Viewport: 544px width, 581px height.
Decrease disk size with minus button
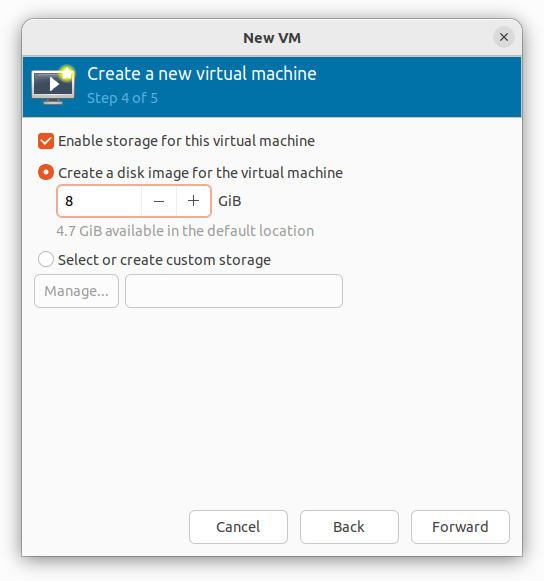point(159,201)
